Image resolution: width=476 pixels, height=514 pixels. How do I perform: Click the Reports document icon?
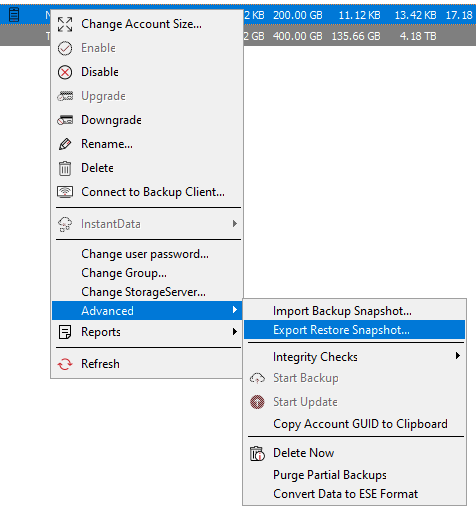[65, 332]
